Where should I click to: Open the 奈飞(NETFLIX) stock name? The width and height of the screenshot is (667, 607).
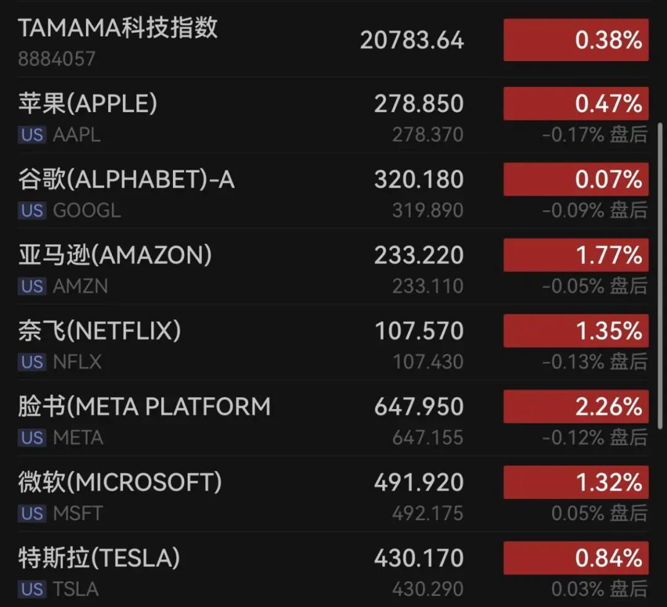[x=99, y=330]
